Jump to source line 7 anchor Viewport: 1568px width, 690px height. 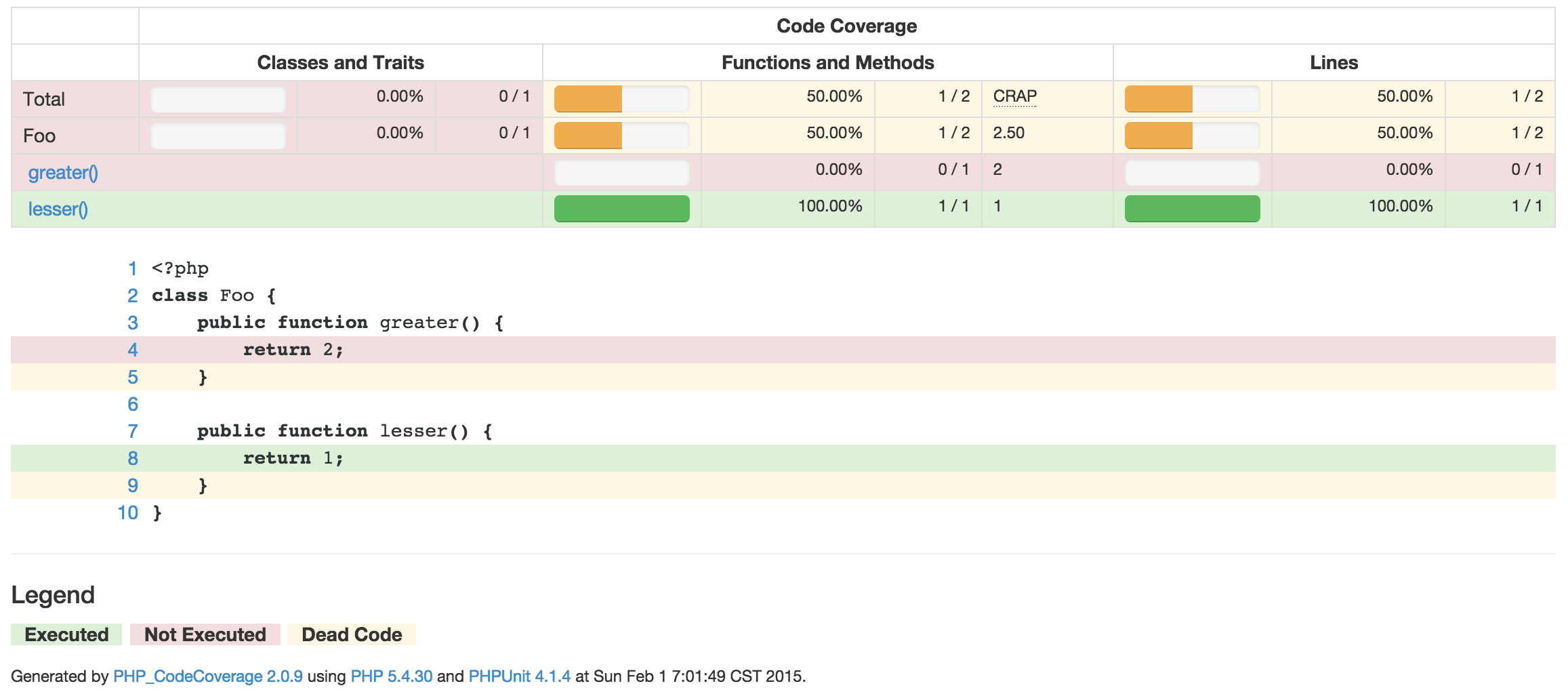pos(133,431)
